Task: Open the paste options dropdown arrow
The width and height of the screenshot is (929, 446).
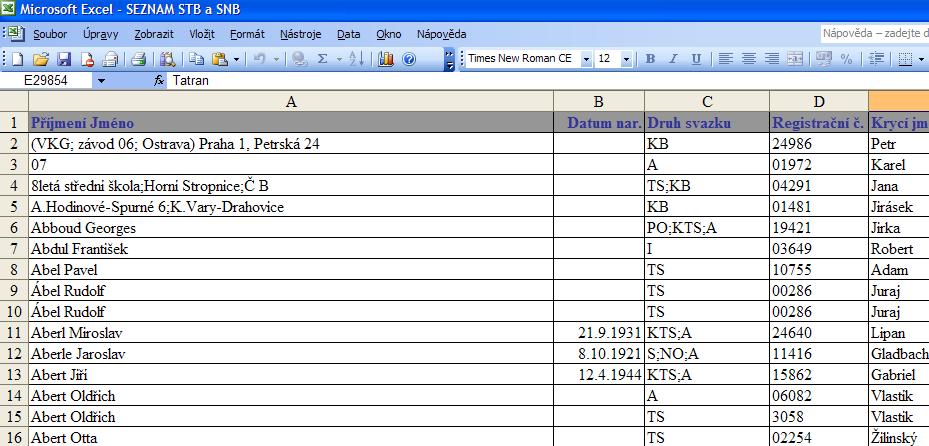Action: (x=236, y=59)
